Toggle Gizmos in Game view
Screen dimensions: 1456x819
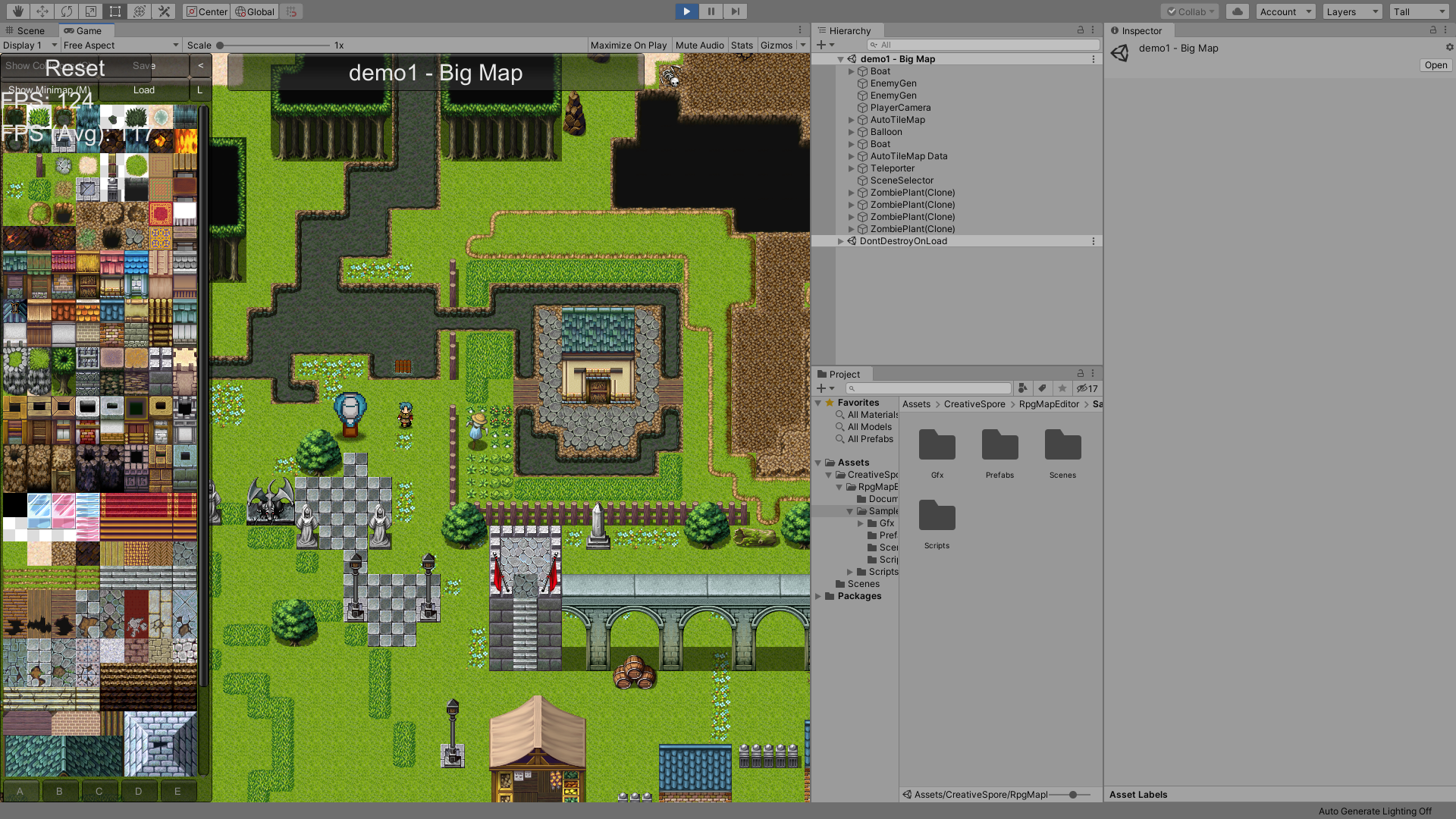click(x=776, y=45)
